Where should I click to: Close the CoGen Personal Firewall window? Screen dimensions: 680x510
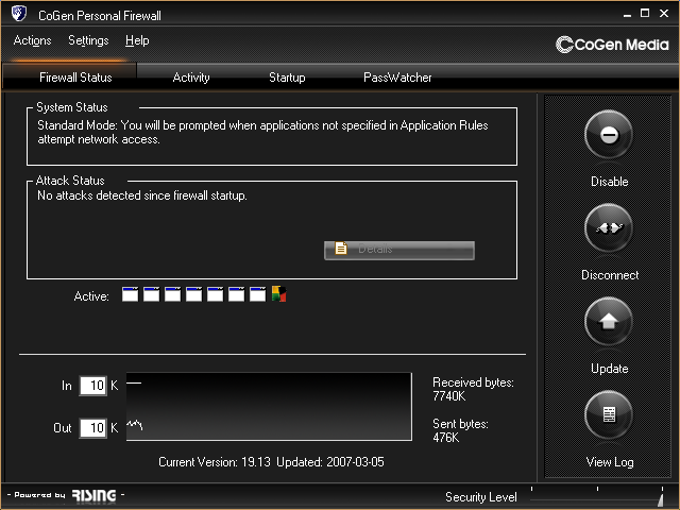pyautogui.click(x=664, y=13)
